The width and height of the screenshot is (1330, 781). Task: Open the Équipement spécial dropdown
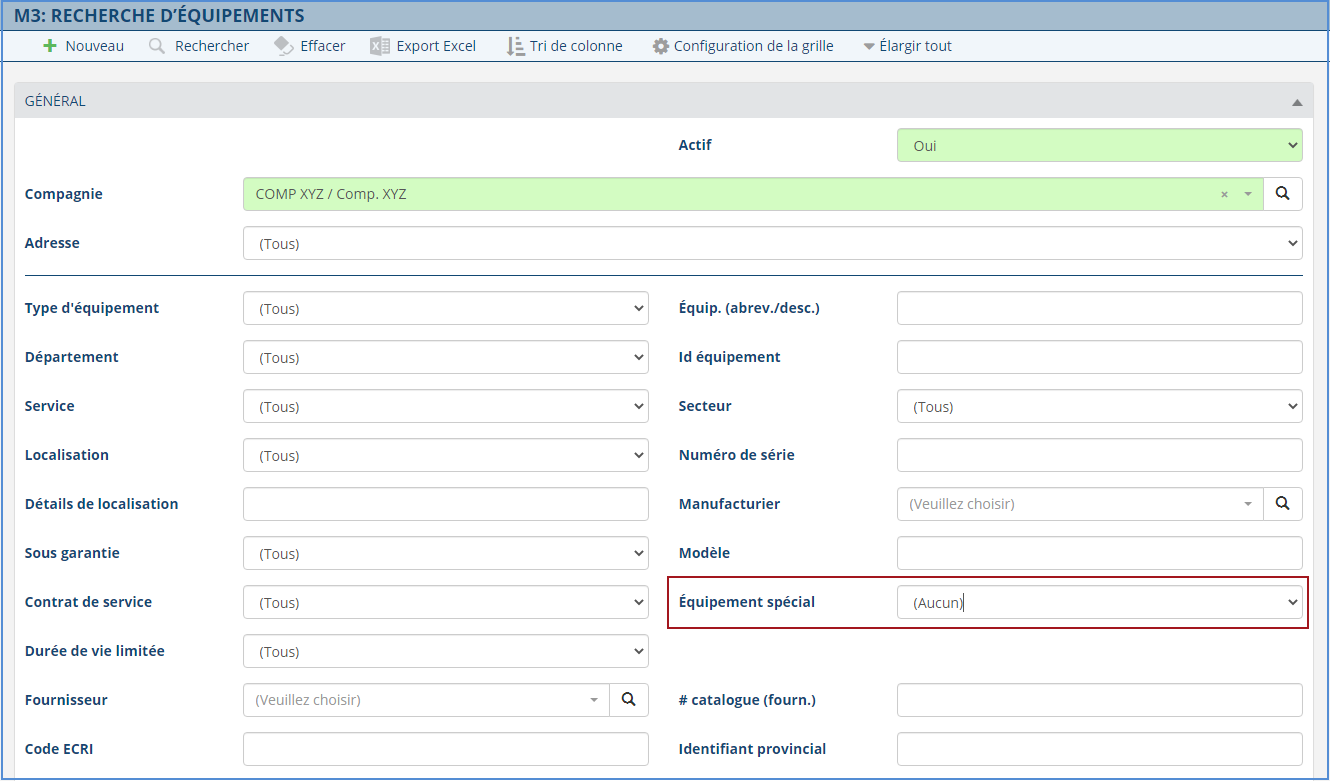(1100, 602)
